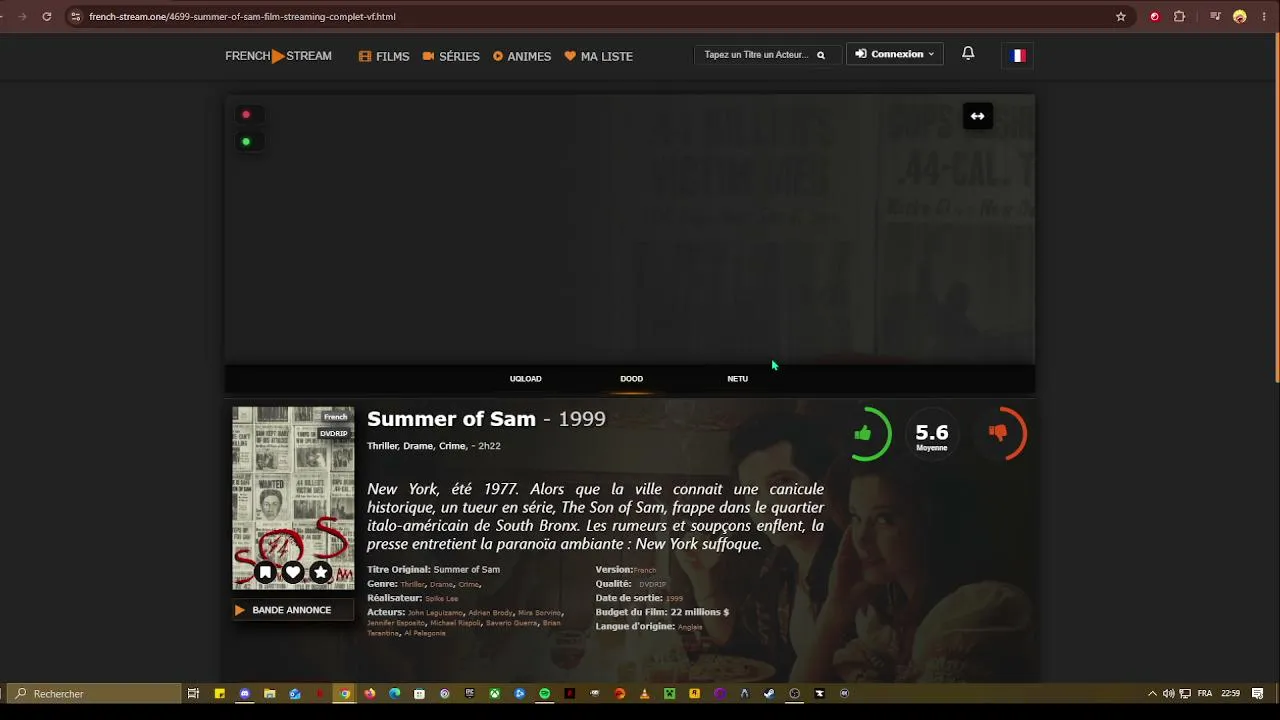Click the star icon on the poster
Image resolution: width=1280 pixels, height=720 pixels.
point(320,572)
